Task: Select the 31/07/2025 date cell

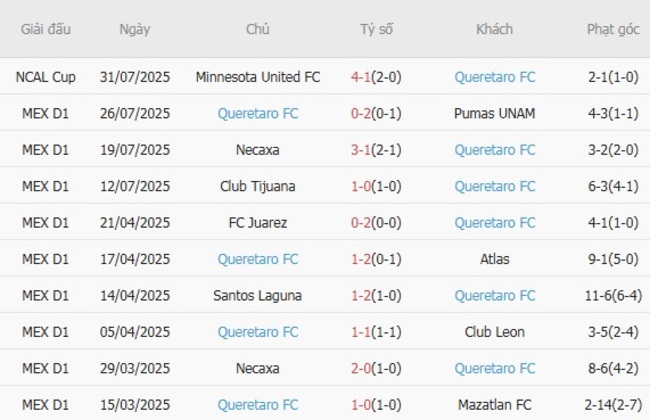Action: coord(135,77)
